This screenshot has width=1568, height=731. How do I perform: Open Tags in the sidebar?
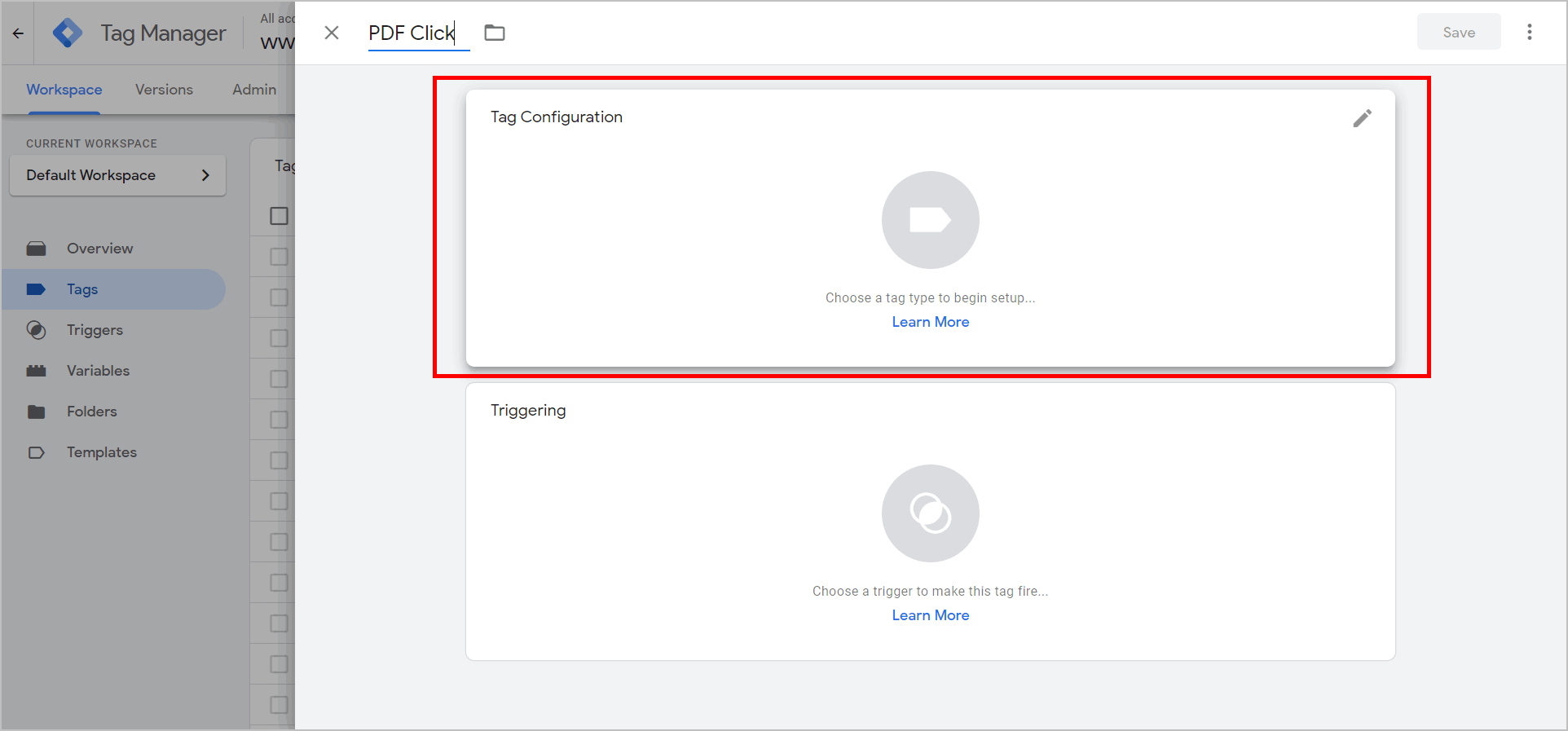point(114,289)
